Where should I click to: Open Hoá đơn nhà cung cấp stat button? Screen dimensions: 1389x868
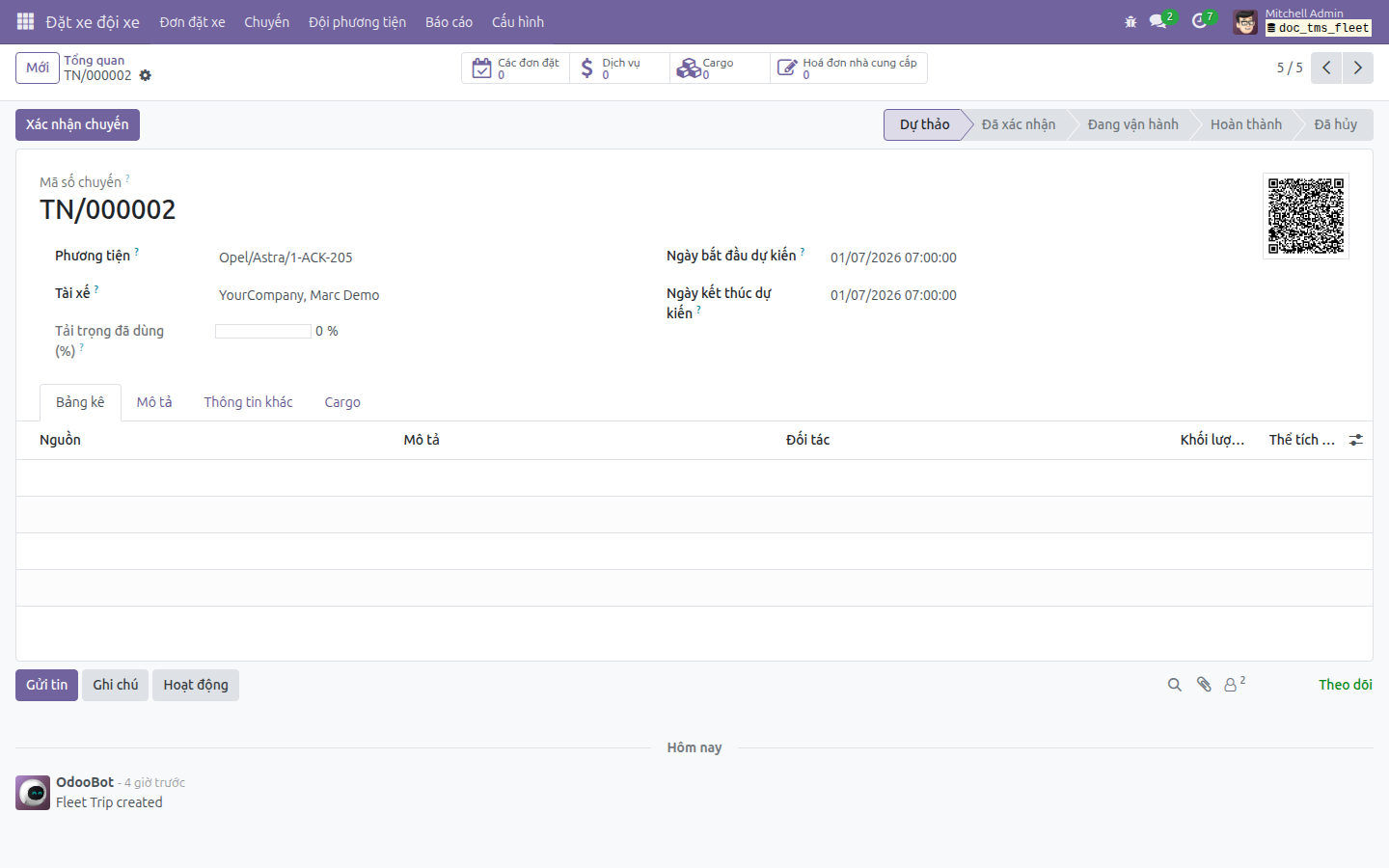pos(849,68)
